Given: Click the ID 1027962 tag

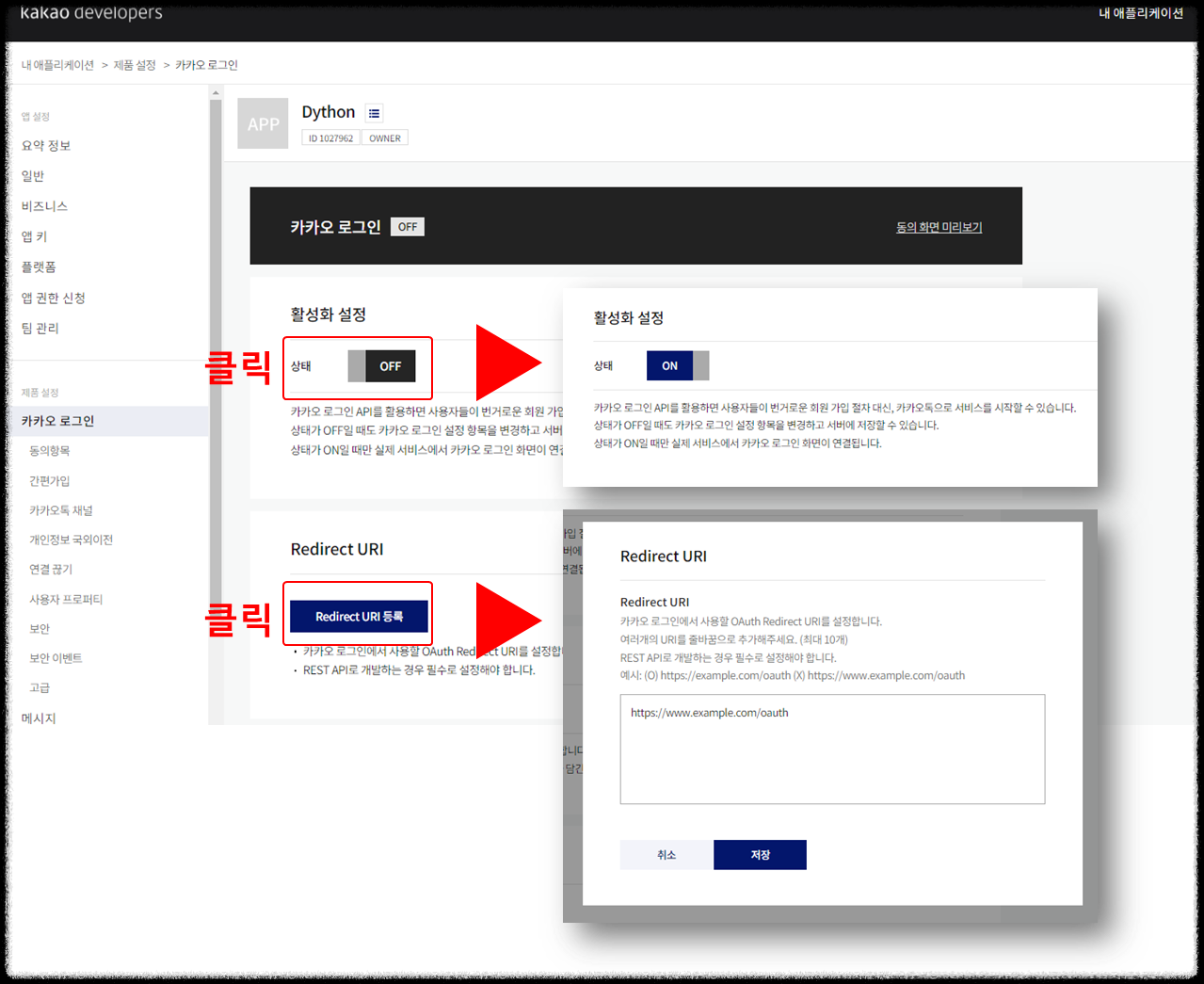Looking at the screenshot, I should pyautogui.click(x=330, y=138).
